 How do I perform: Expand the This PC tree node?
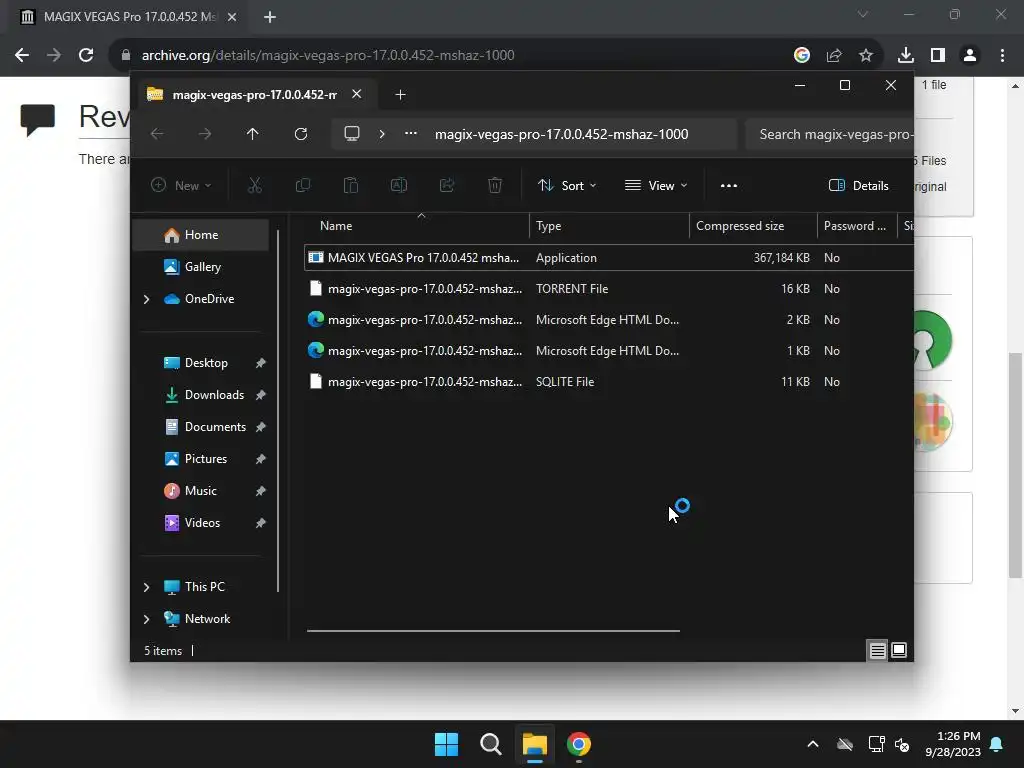[146, 587]
